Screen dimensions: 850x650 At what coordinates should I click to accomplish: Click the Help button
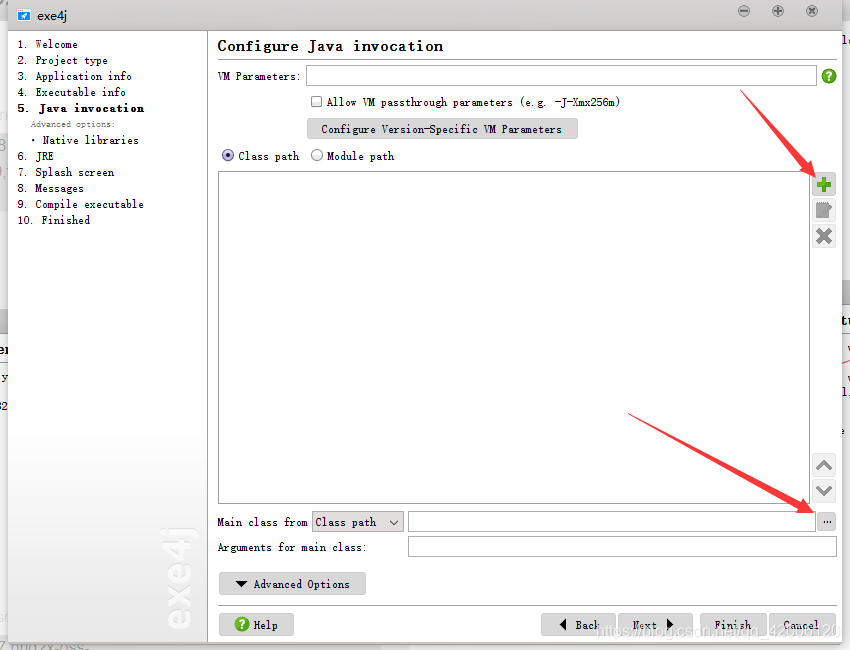[x=256, y=625]
